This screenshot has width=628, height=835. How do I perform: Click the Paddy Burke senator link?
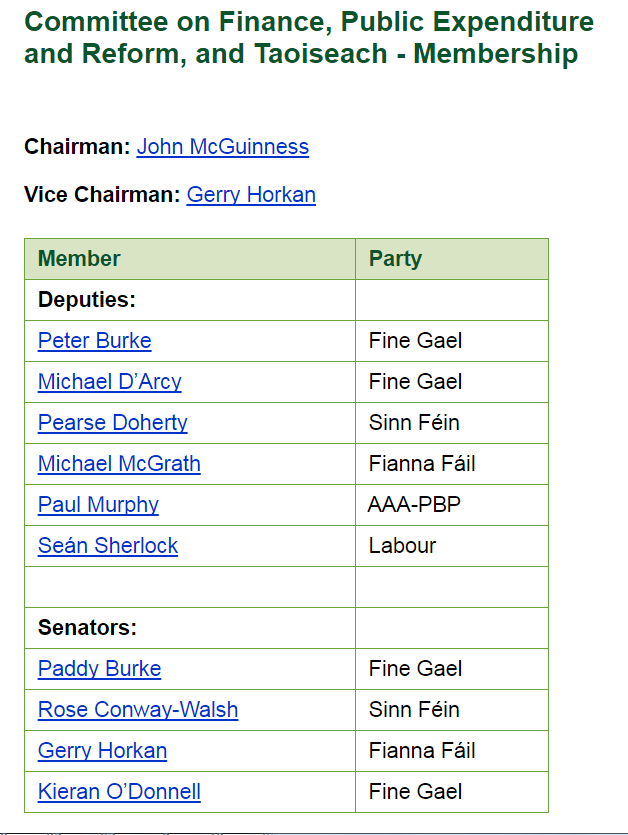click(99, 669)
